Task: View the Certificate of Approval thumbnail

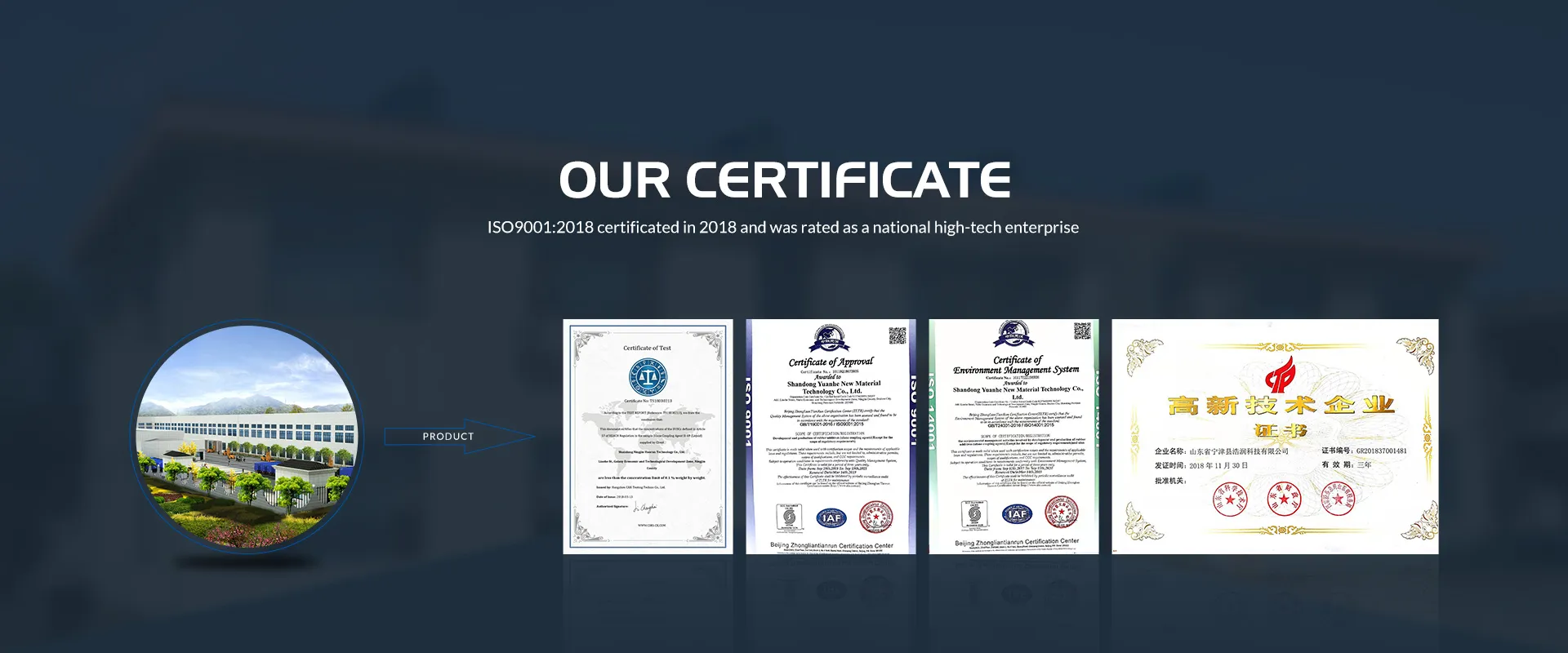Action: coord(831,437)
